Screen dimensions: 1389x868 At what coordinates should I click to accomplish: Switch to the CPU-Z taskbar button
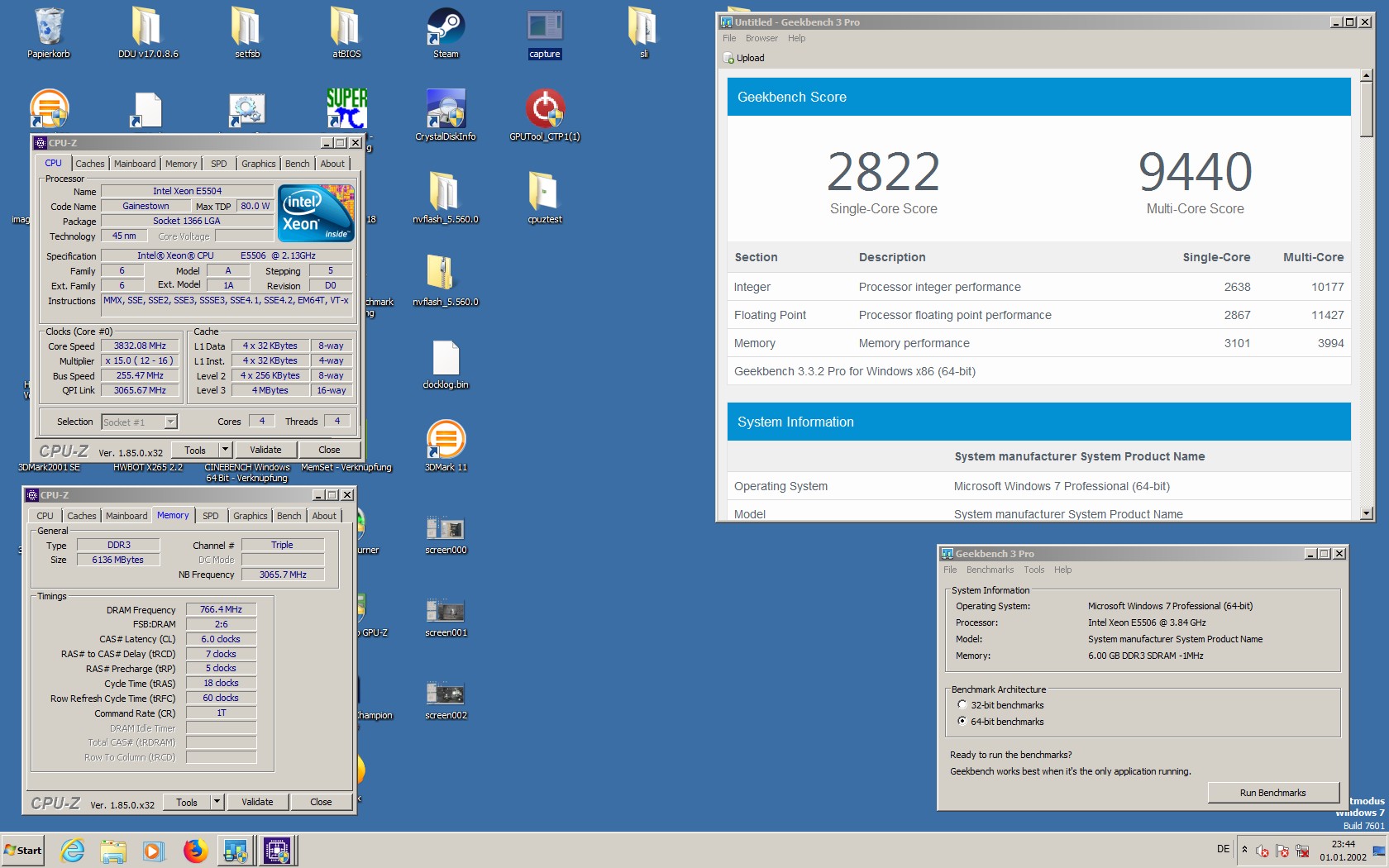277,850
